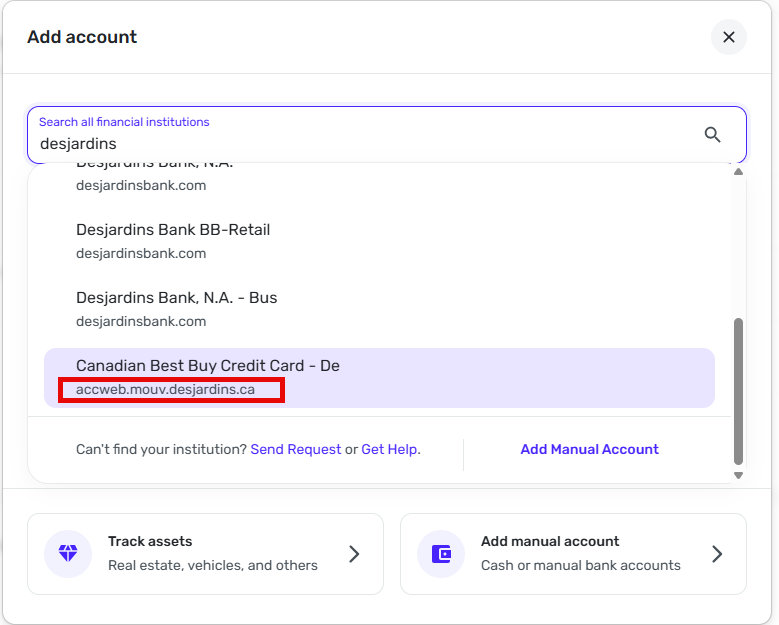Screen dimensions: 779x625
Task: Click Cash or manual bank accounts text
Action: click(x=581, y=565)
